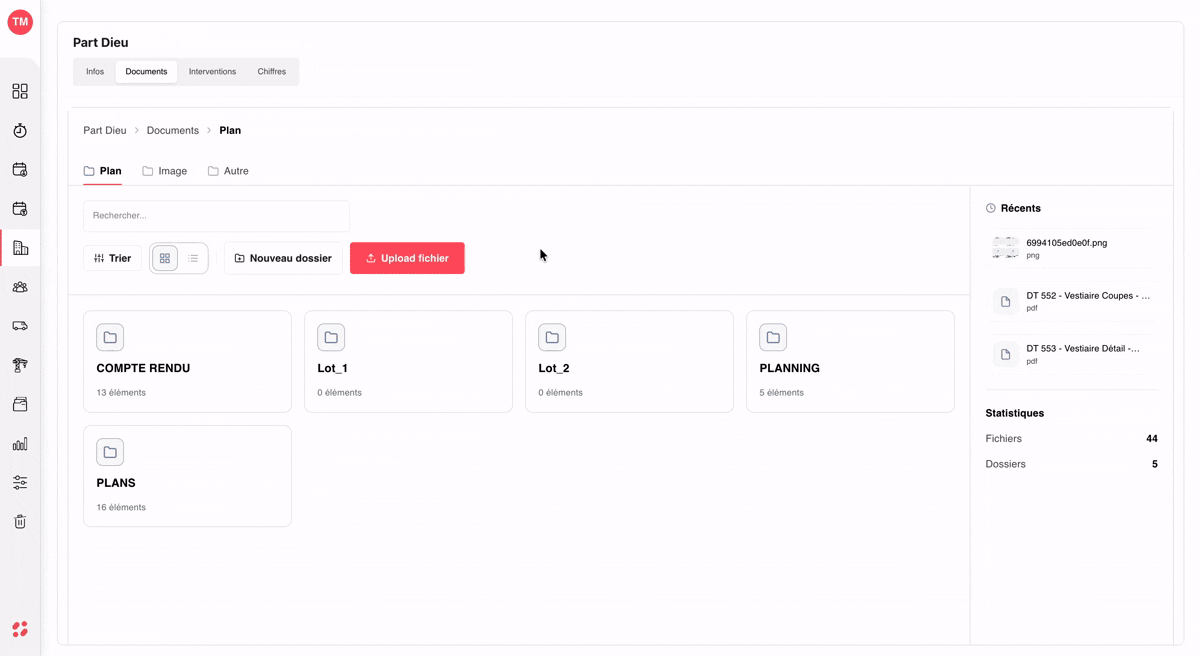The width and height of the screenshot is (1200, 656).
Task: Click the Upload fichier button
Action: (x=407, y=258)
